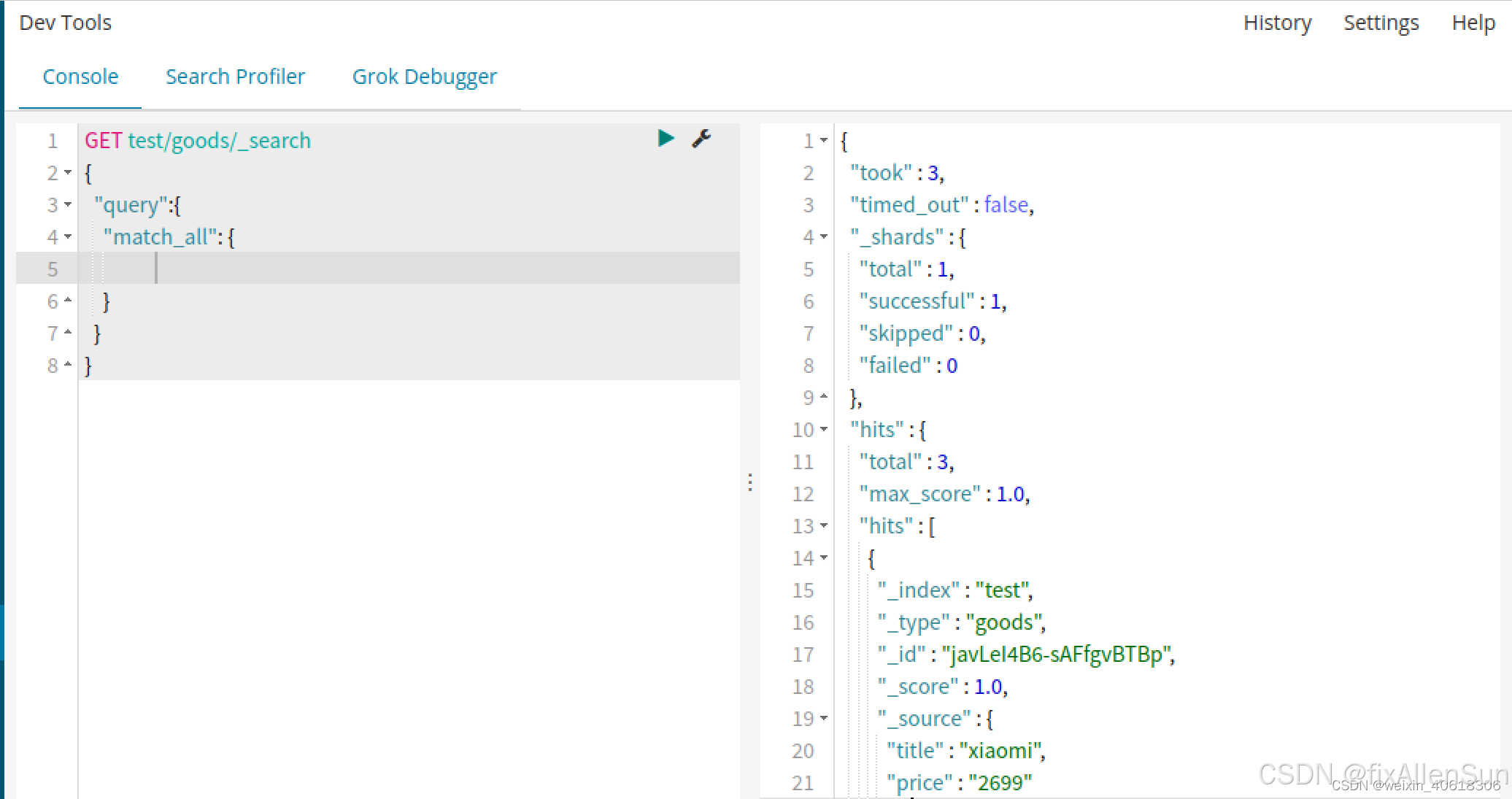
Task: Select the Console tab
Action: pyautogui.click(x=80, y=77)
